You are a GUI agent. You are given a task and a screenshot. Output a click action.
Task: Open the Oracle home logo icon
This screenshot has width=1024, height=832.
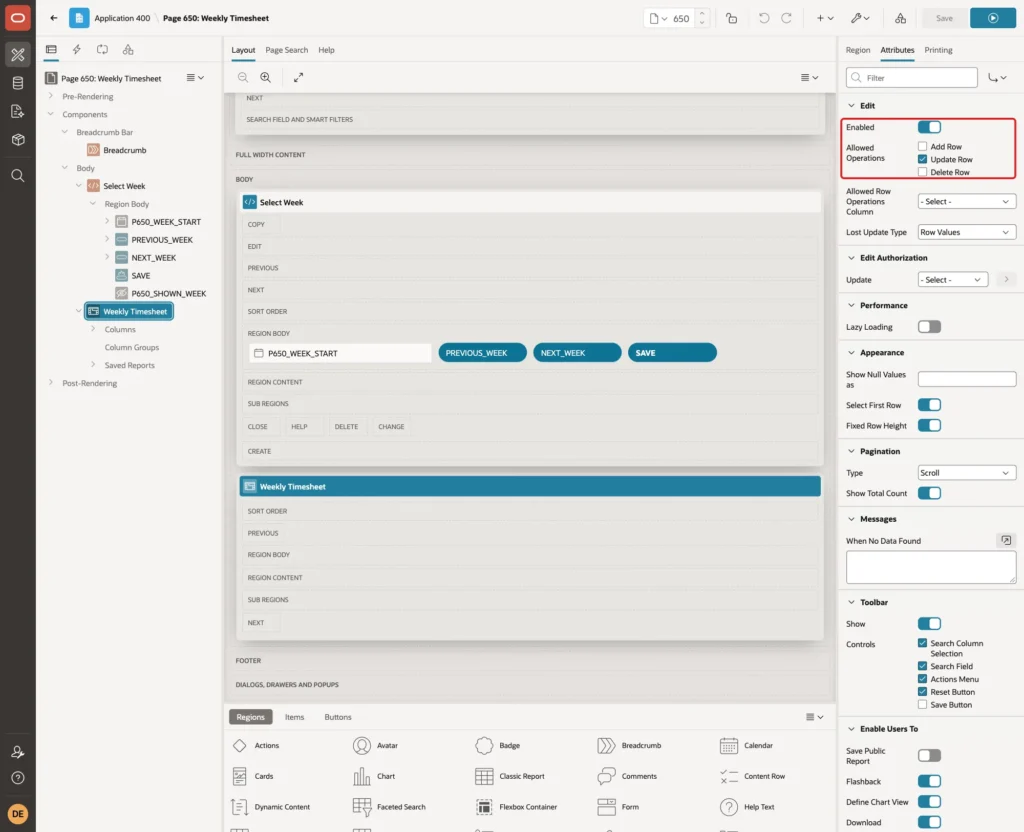click(18, 18)
